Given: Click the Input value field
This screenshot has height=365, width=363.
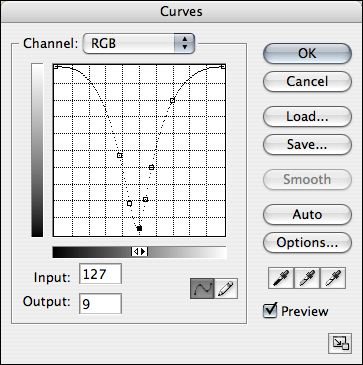Looking at the screenshot, I should point(100,274).
